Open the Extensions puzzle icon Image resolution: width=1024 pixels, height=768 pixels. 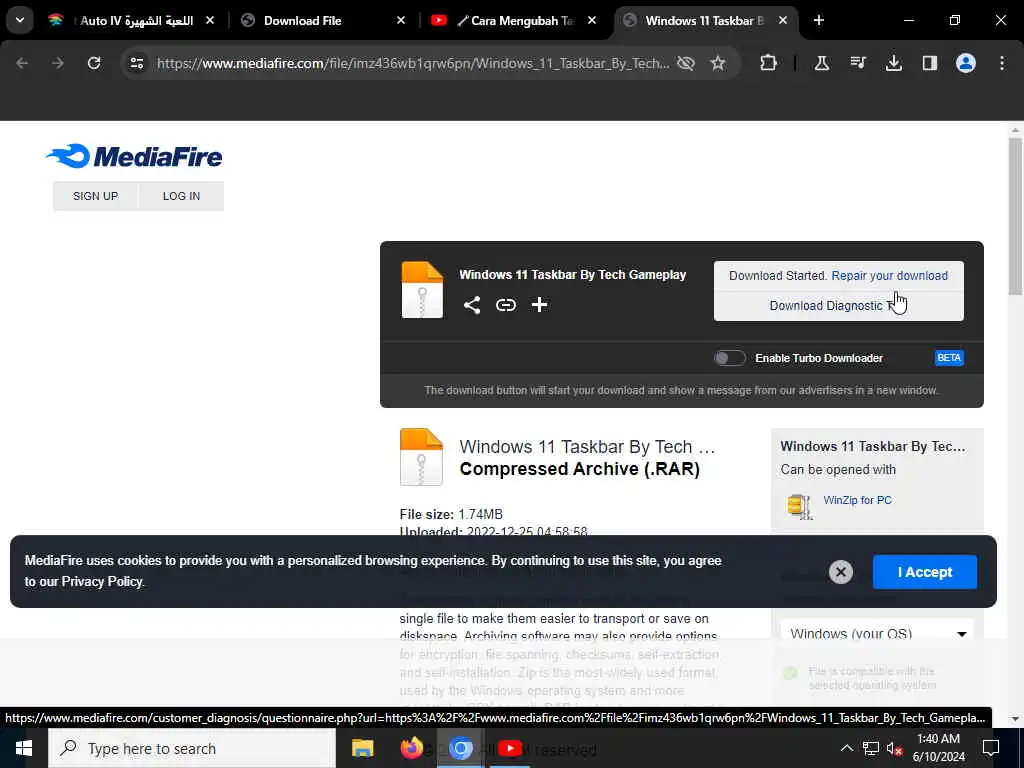tap(769, 63)
